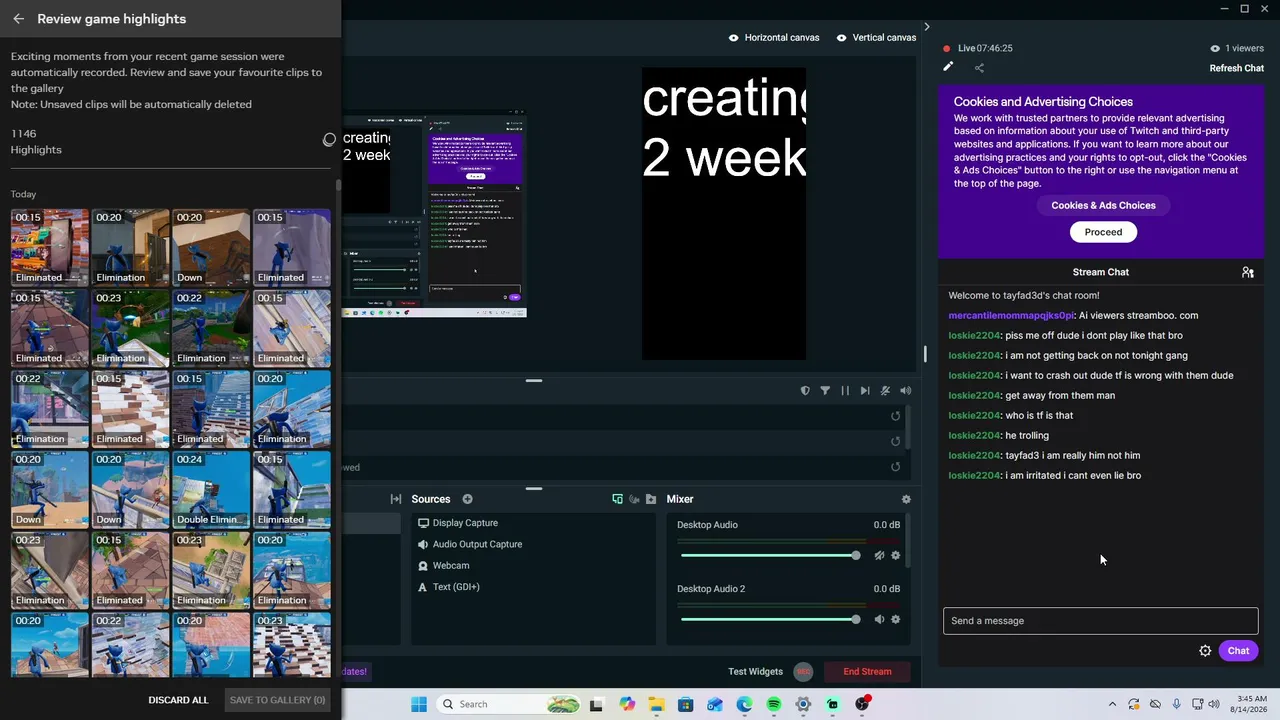This screenshot has height=720, width=1280.
Task: Open Cookies & Ads Choices
Action: (x=1103, y=205)
